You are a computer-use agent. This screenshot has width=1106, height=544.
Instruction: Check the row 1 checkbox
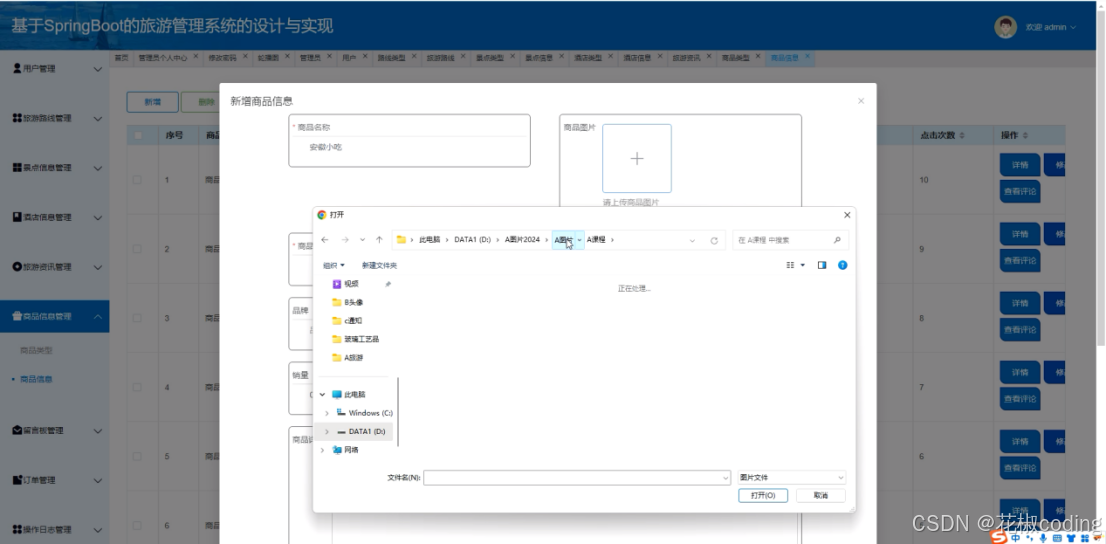pyautogui.click(x=138, y=180)
